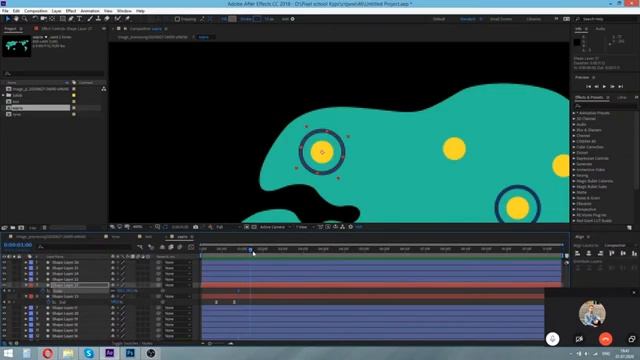Image resolution: width=640 pixels, height=360 pixels.
Task: Open the Effect menu
Action: (71, 11)
